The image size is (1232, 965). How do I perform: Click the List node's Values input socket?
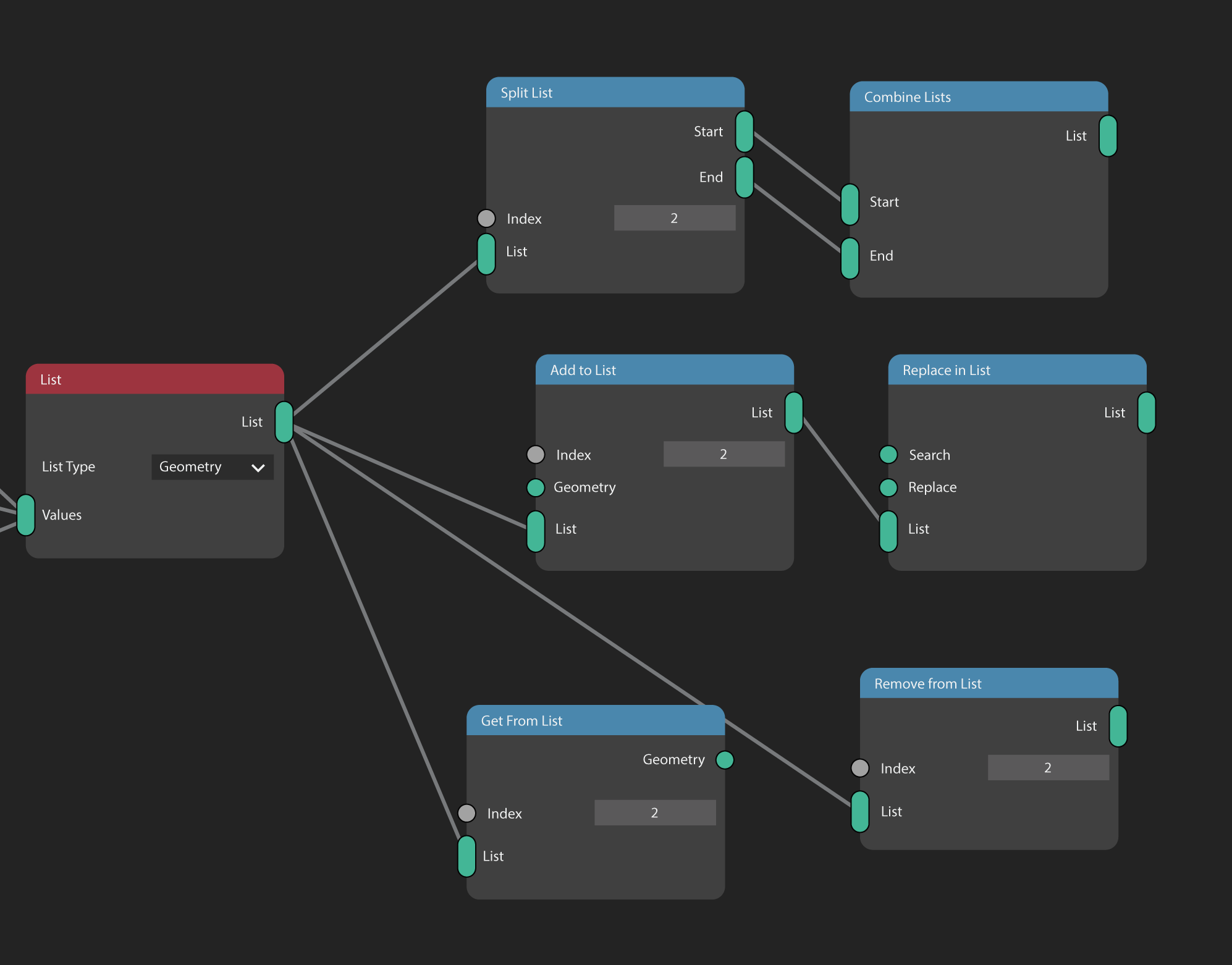pos(26,515)
